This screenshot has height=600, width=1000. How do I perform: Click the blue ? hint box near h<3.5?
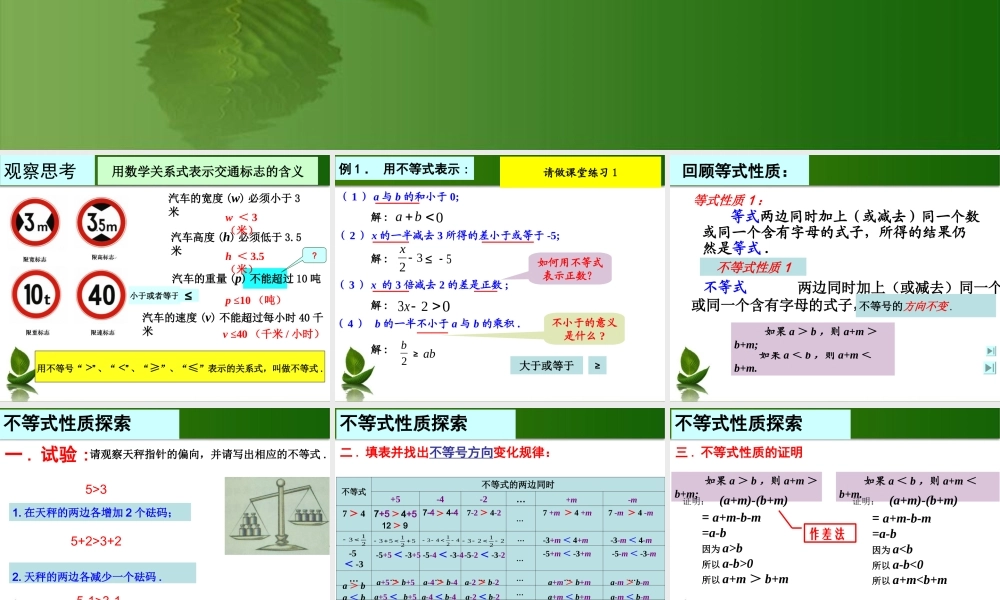pyautogui.click(x=315, y=255)
